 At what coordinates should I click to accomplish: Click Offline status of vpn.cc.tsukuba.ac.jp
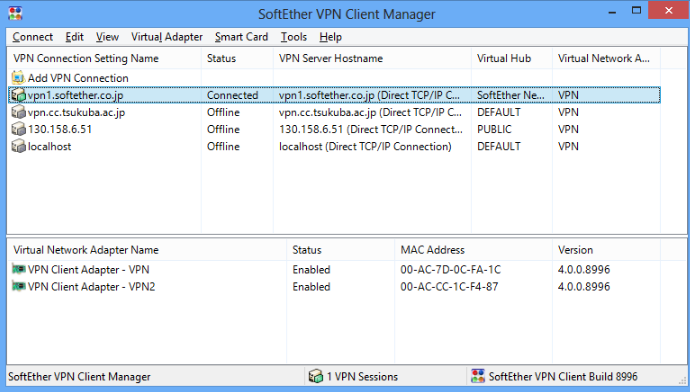223,112
